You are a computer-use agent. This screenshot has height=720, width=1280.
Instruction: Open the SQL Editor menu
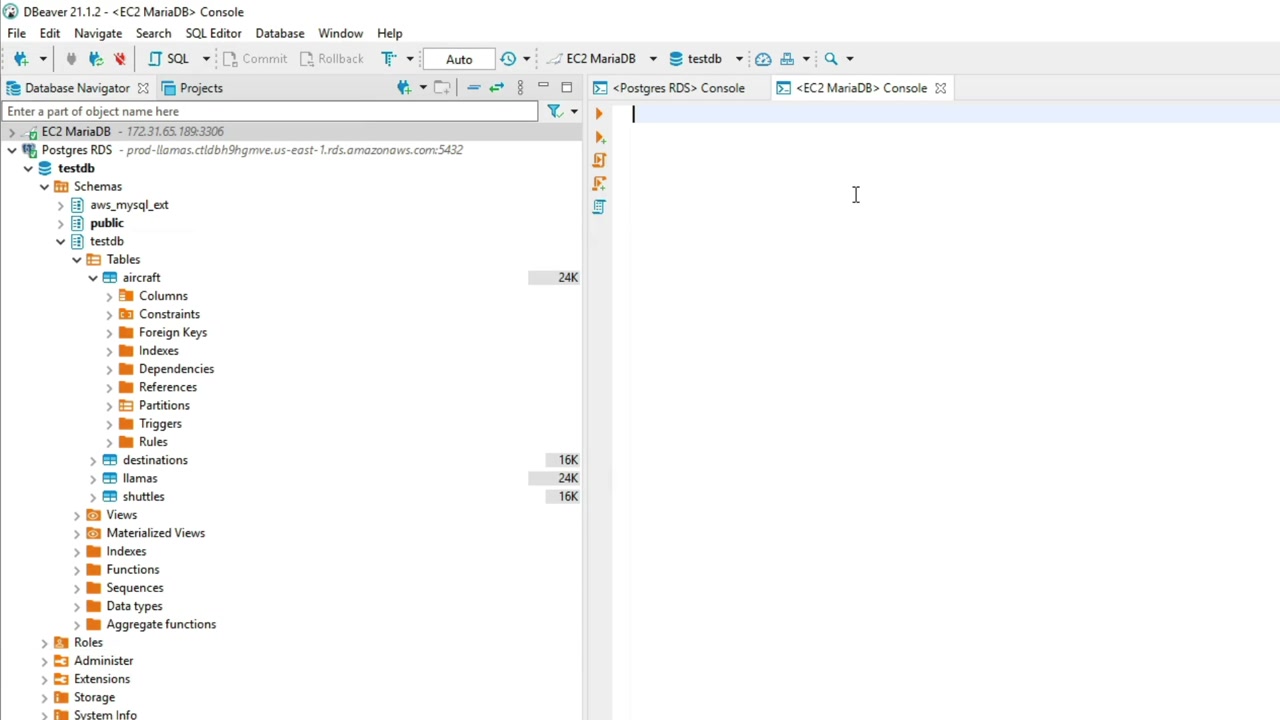tap(213, 33)
